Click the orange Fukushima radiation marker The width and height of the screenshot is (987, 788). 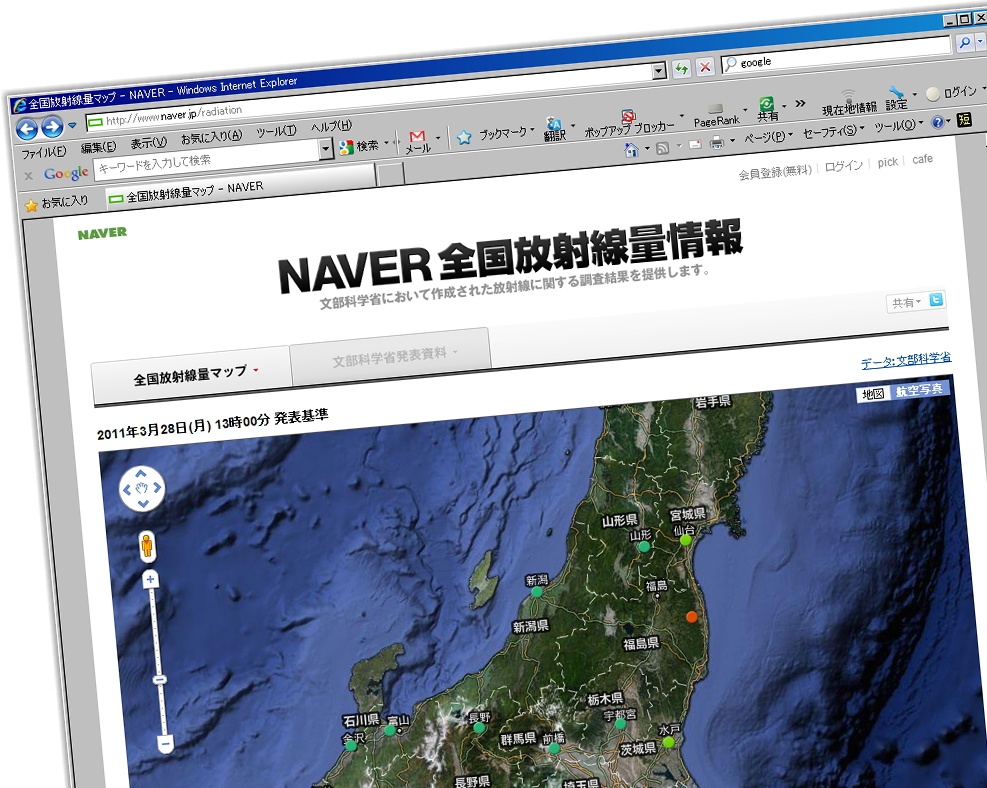[x=691, y=617]
